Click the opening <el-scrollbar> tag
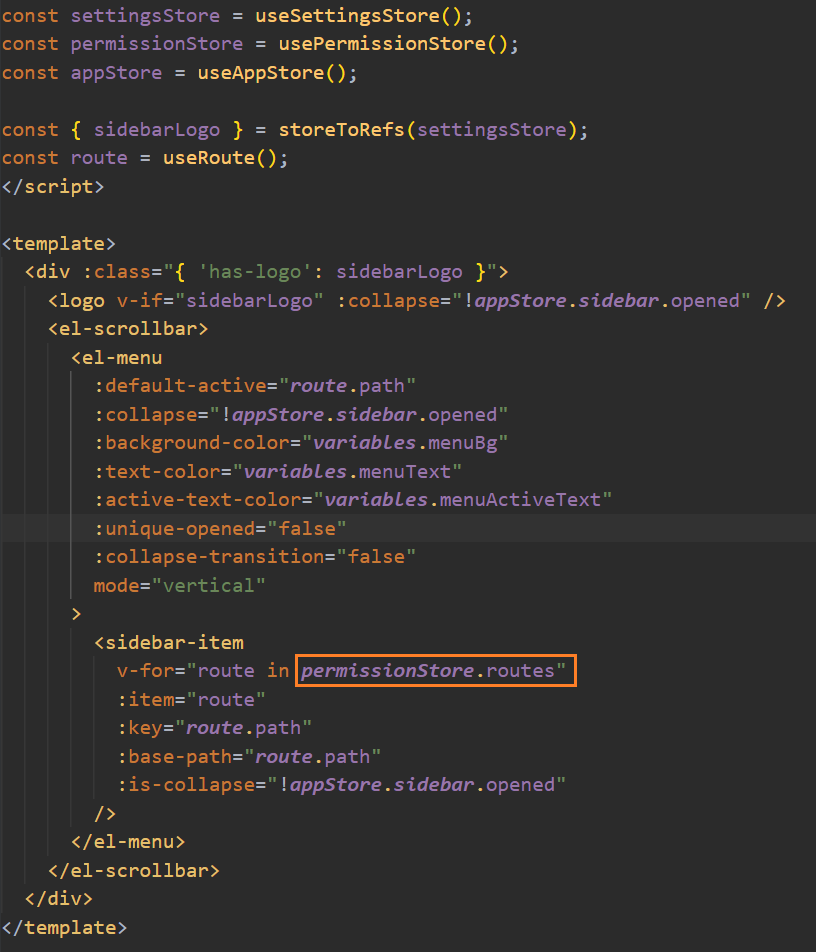This screenshot has width=816, height=952. 127,328
